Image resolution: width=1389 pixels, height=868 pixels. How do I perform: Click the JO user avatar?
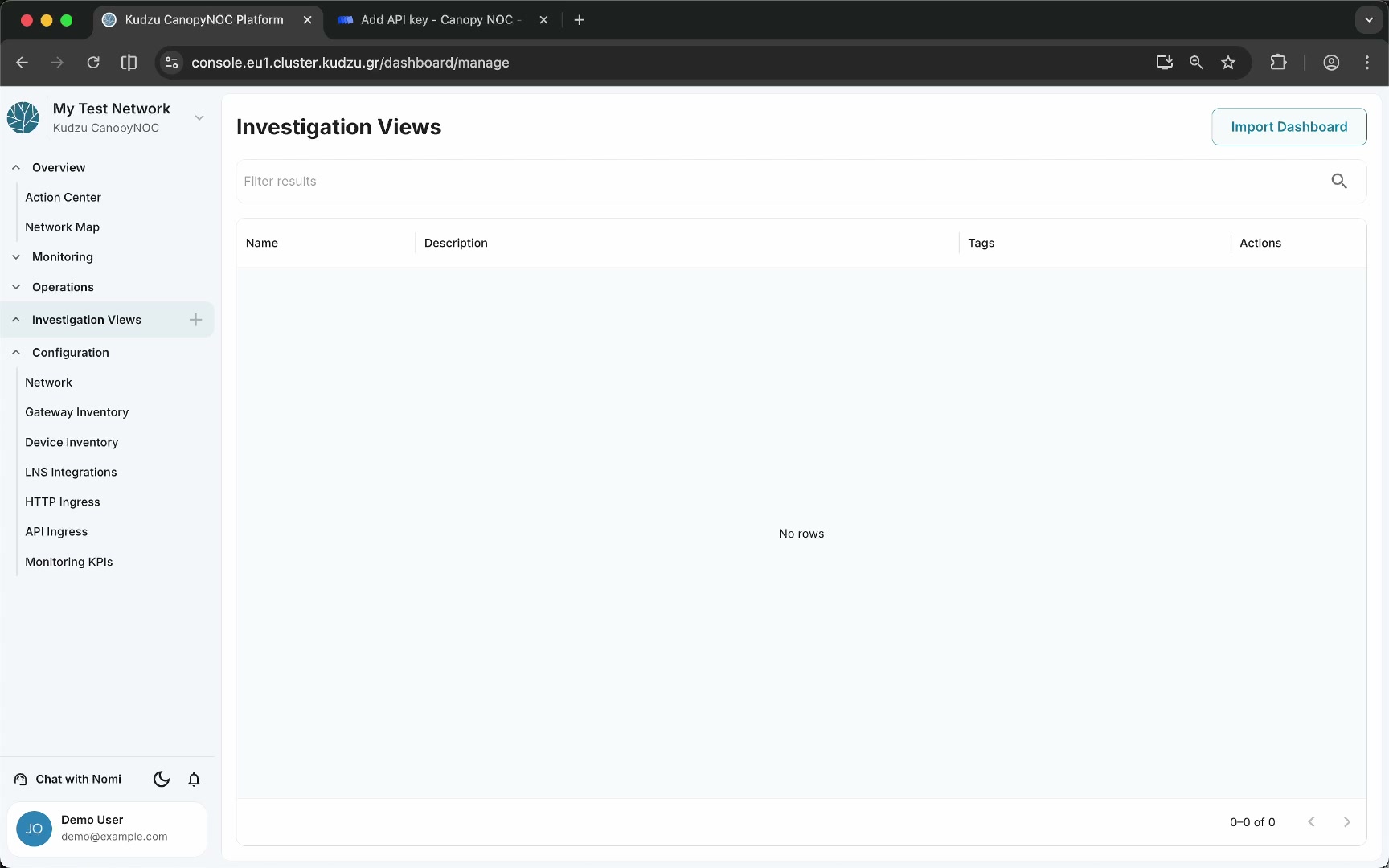pos(34,829)
